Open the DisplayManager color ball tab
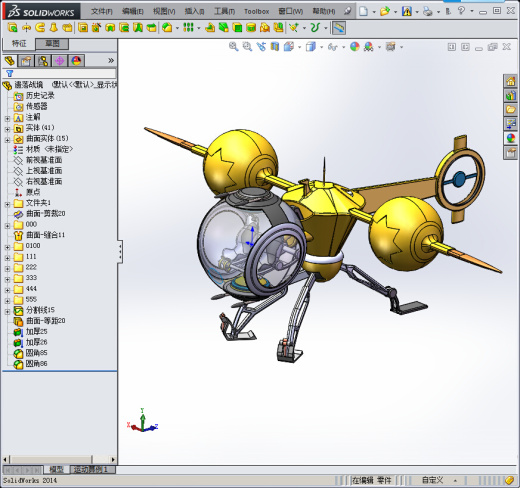 click(76, 61)
